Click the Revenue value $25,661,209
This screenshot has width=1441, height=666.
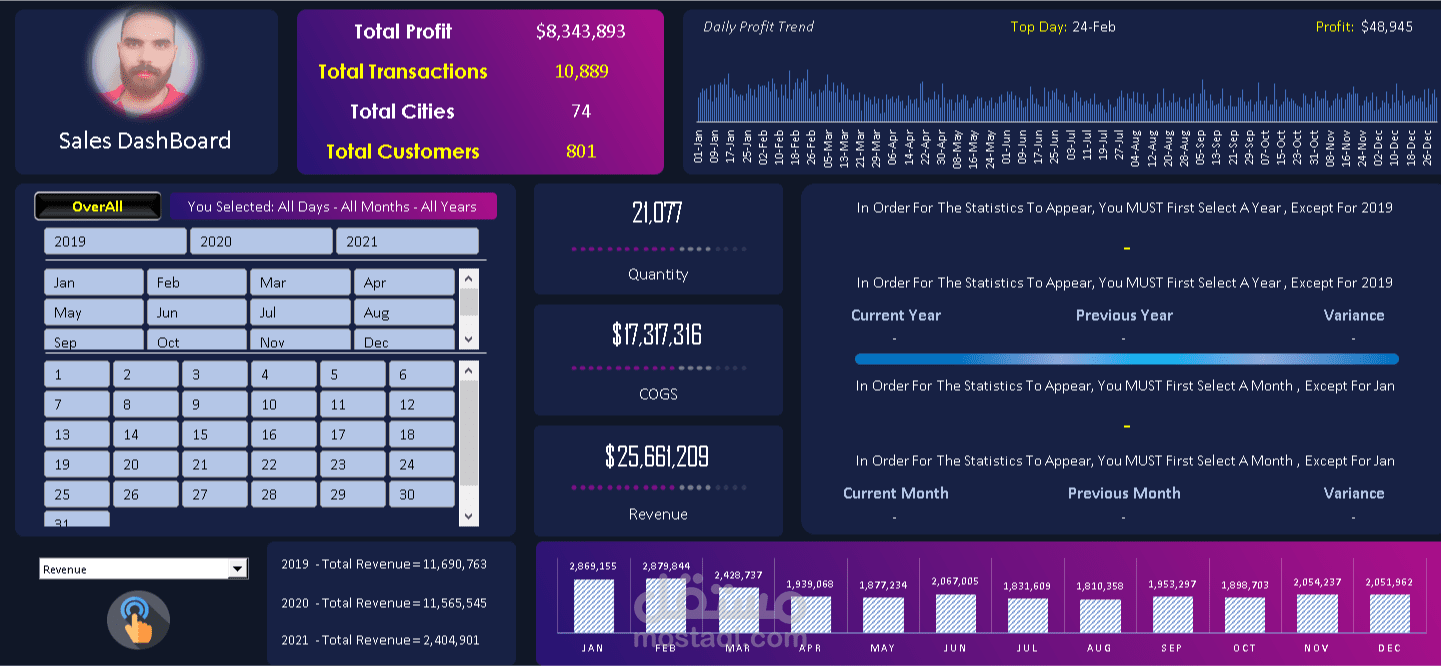[x=657, y=457]
